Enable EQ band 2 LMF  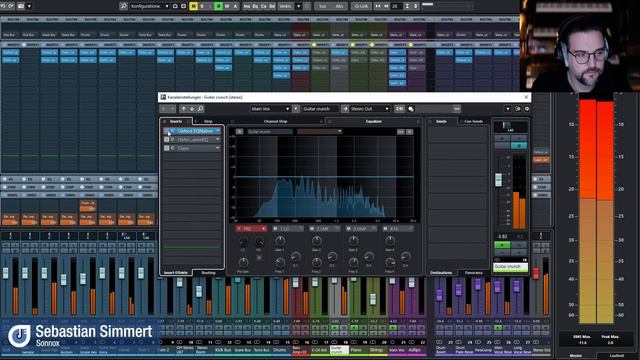click(x=312, y=229)
